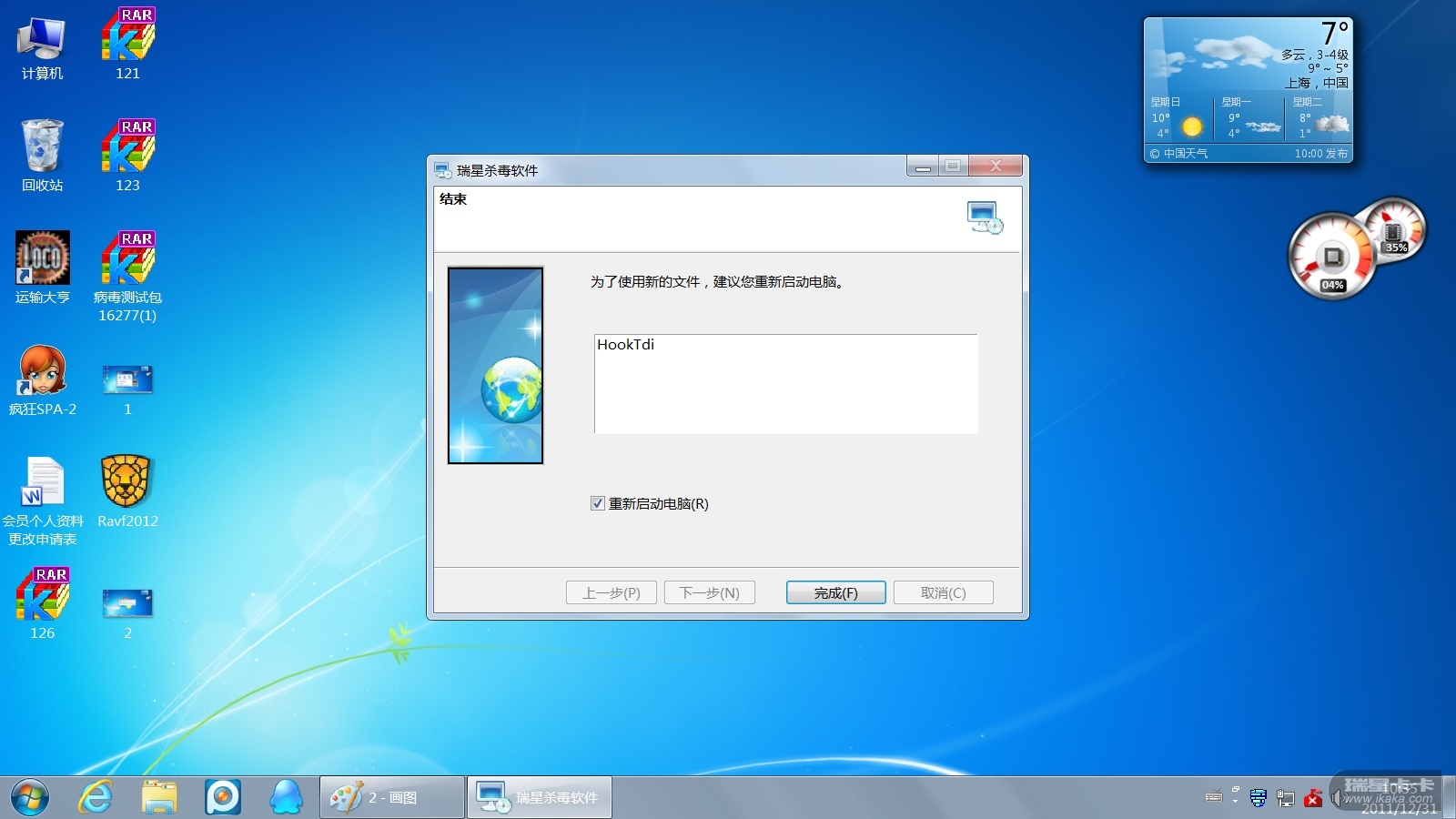Click the 星期日 forecast in weather gadget
Viewport: 1456px width, 819px height.
(1178, 117)
